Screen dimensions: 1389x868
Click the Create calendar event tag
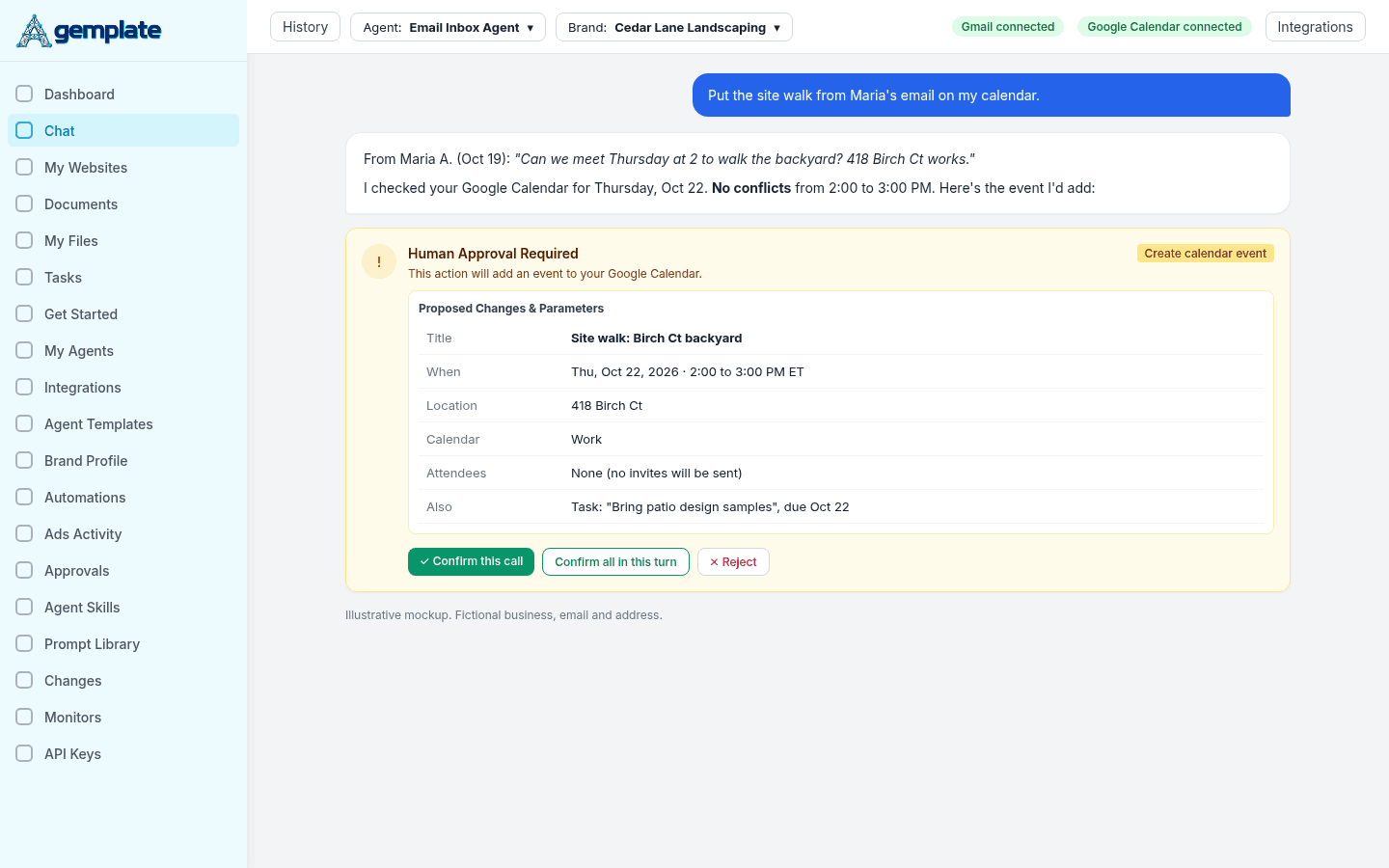[x=1206, y=253]
